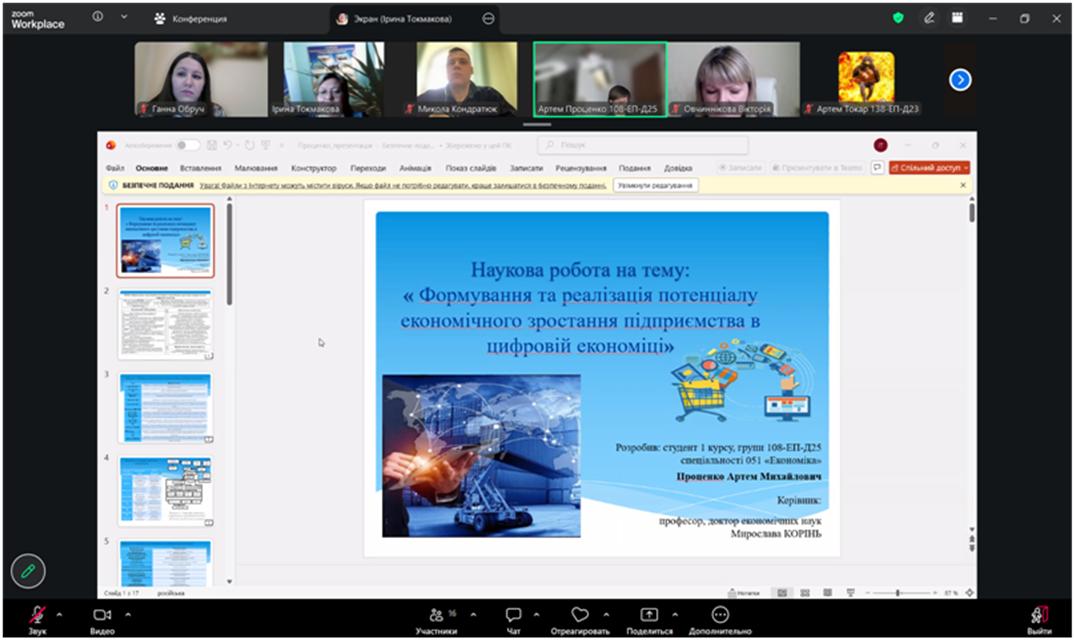1075x640 pixels.
Task: Open the Участники participants panel
Action: (437, 614)
